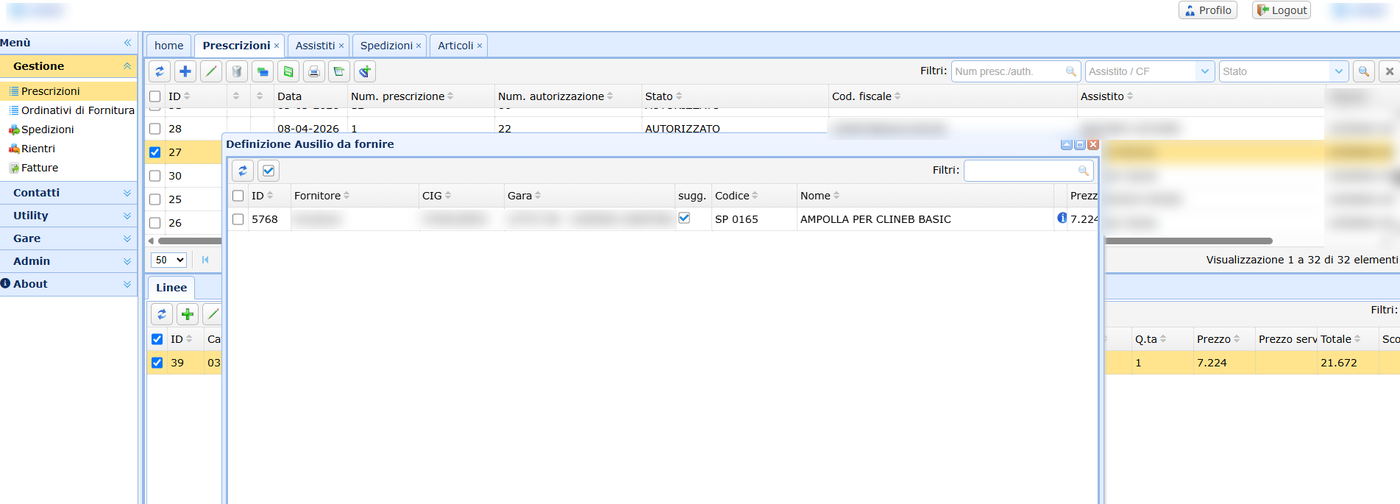Check the row with ID 28
The width and height of the screenshot is (1400, 504).
[x=155, y=129]
